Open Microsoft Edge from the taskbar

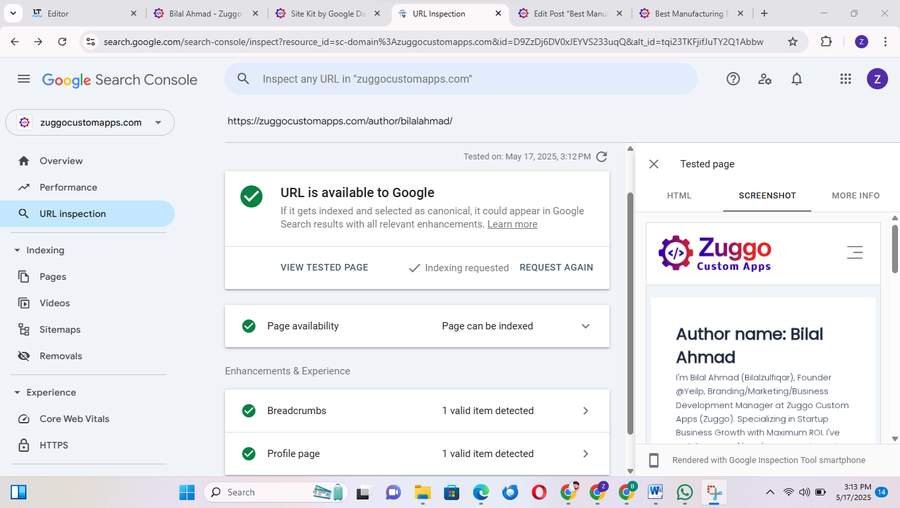(x=481, y=493)
